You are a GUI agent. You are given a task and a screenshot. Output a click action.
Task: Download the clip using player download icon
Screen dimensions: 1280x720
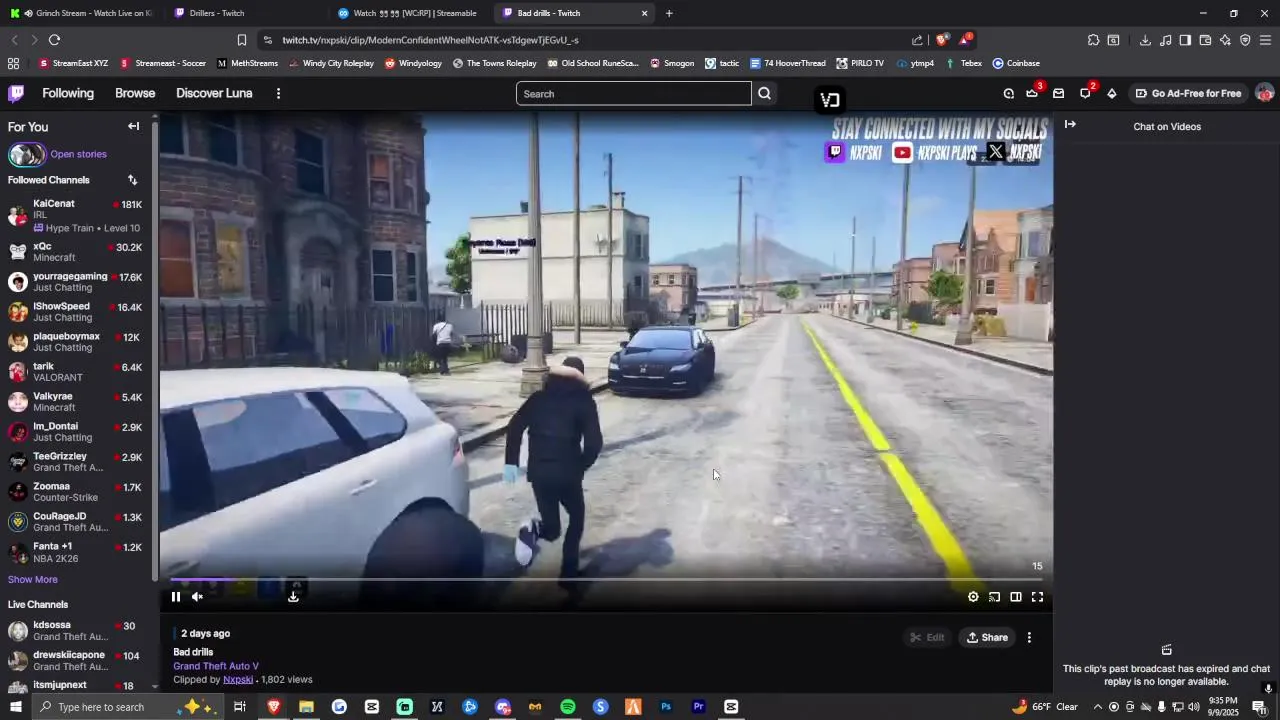pos(293,597)
